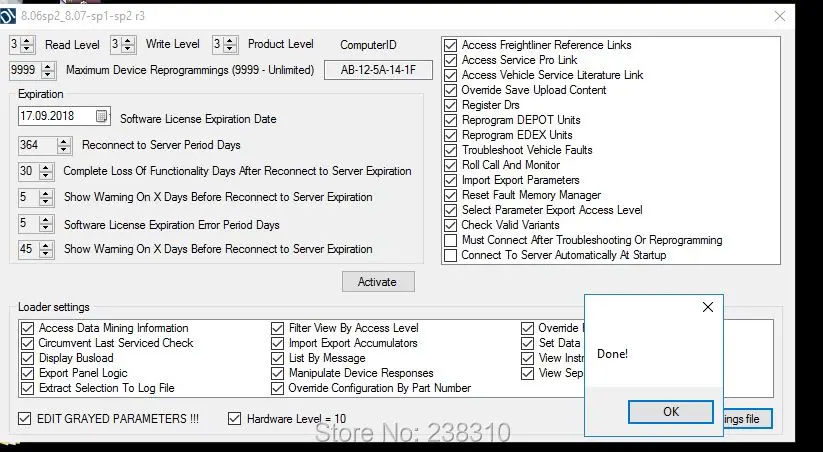Close the Done message dialog

pyautogui.click(x=708, y=307)
